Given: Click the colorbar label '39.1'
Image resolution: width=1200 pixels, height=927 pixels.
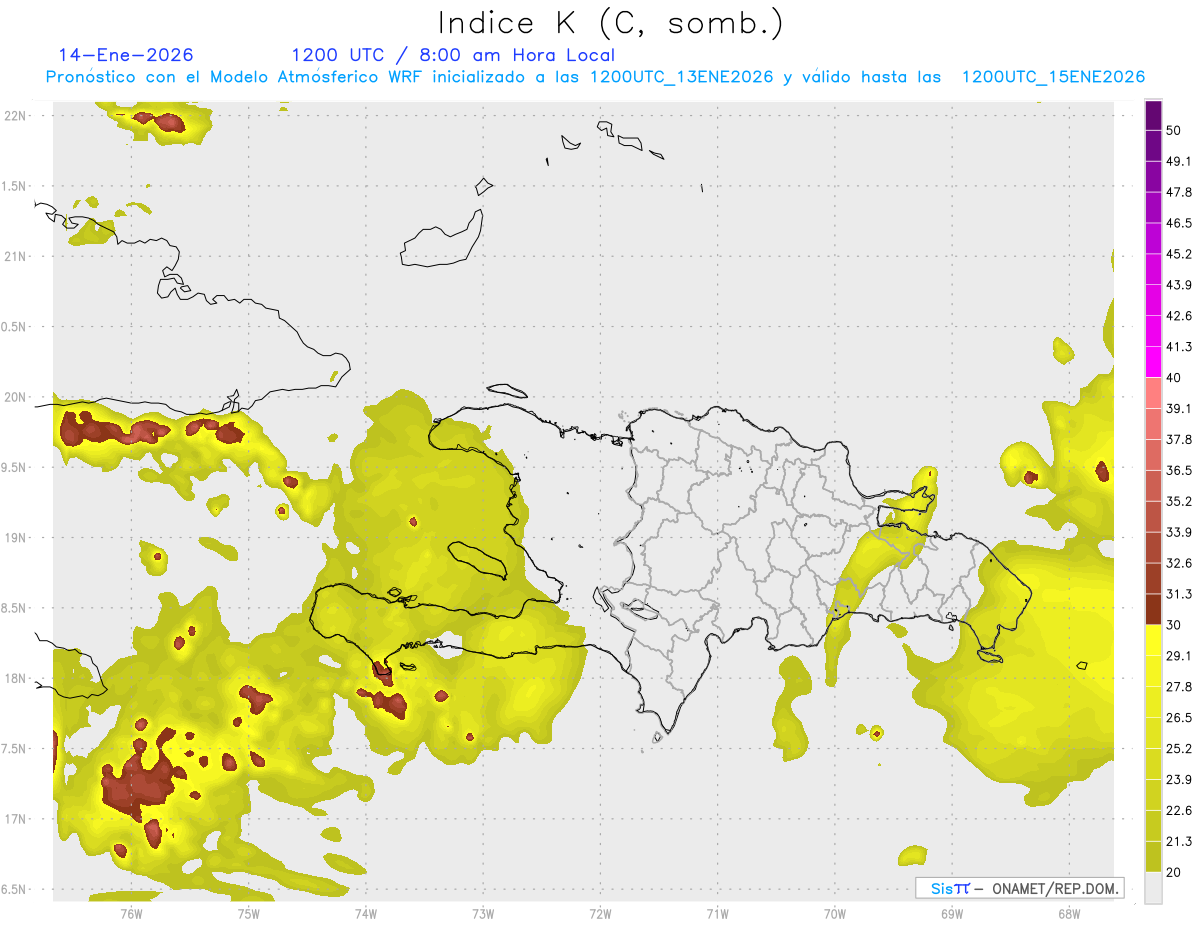Looking at the screenshot, I should tap(1179, 409).
